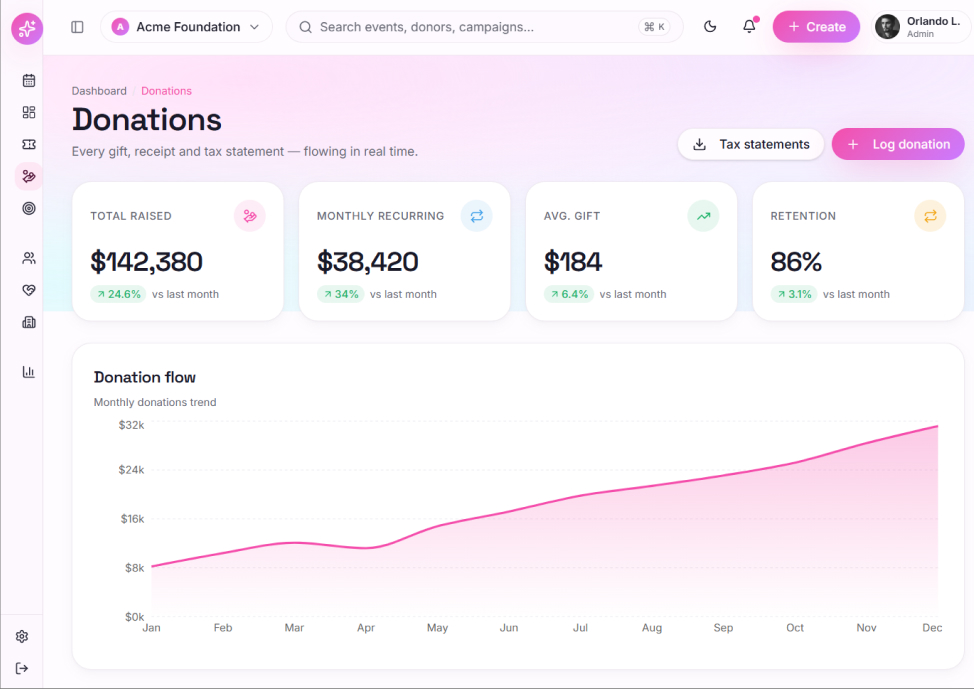Click the plus icon in Log donation
This screenshot has width=974, height=689.
(853, 144)
